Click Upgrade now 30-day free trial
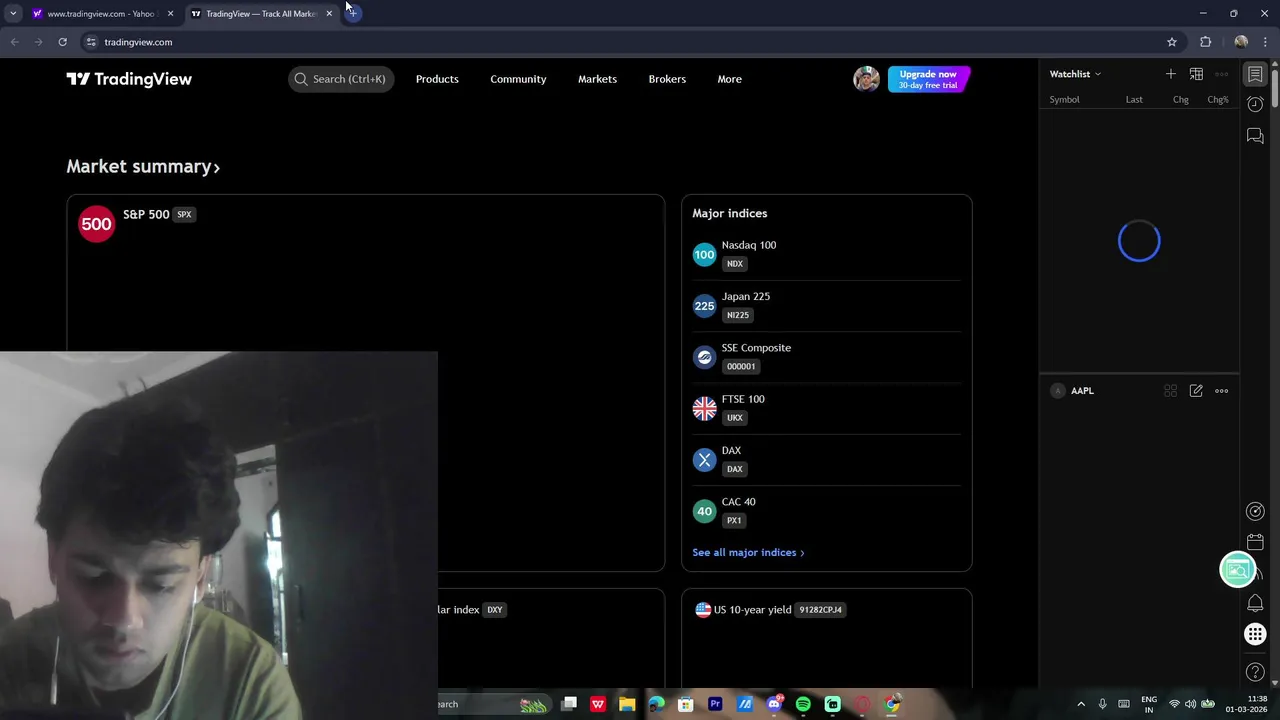 [928, 79]
